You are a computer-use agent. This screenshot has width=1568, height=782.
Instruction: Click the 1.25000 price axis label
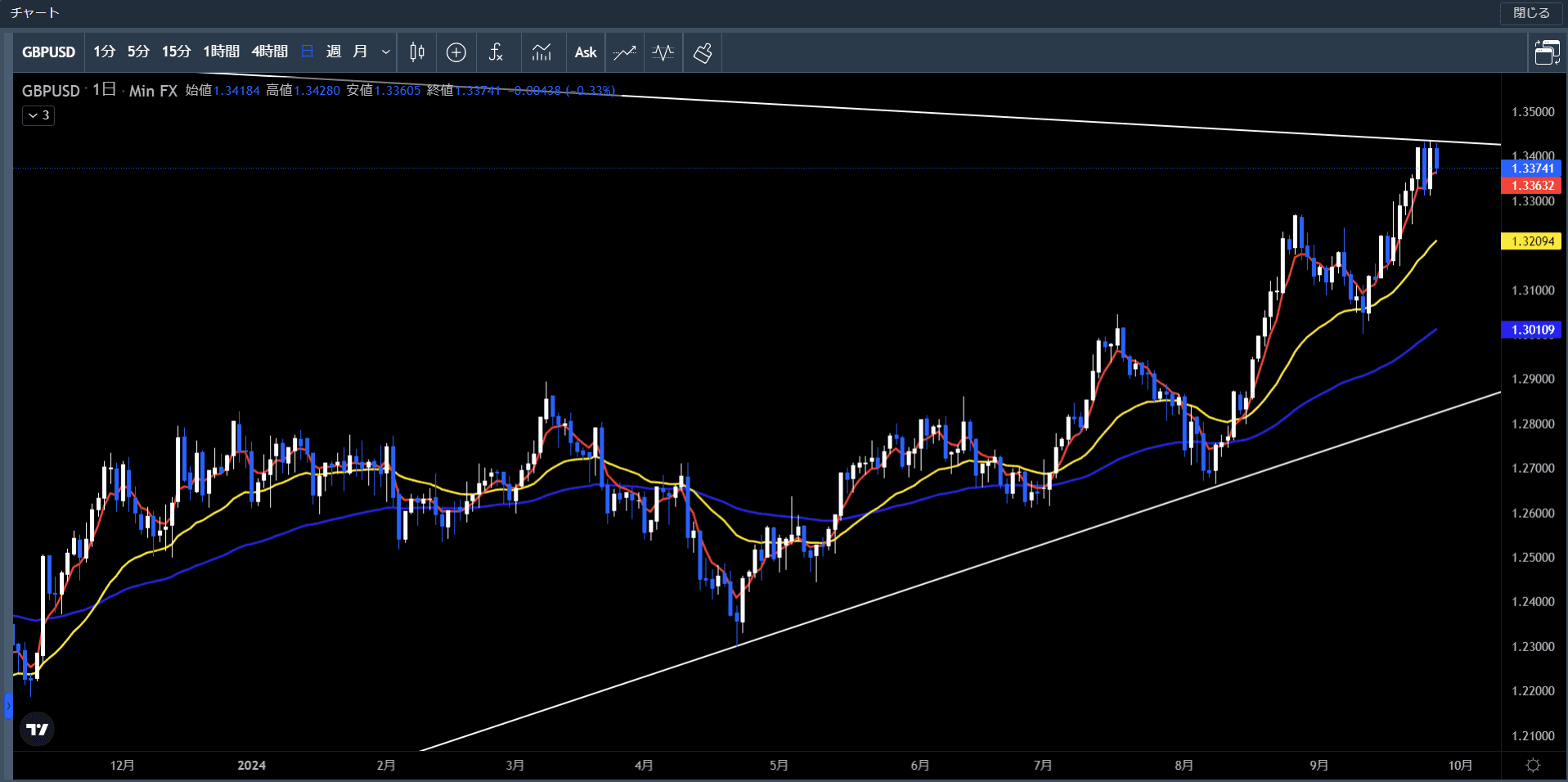click(x=1533, y=558)
